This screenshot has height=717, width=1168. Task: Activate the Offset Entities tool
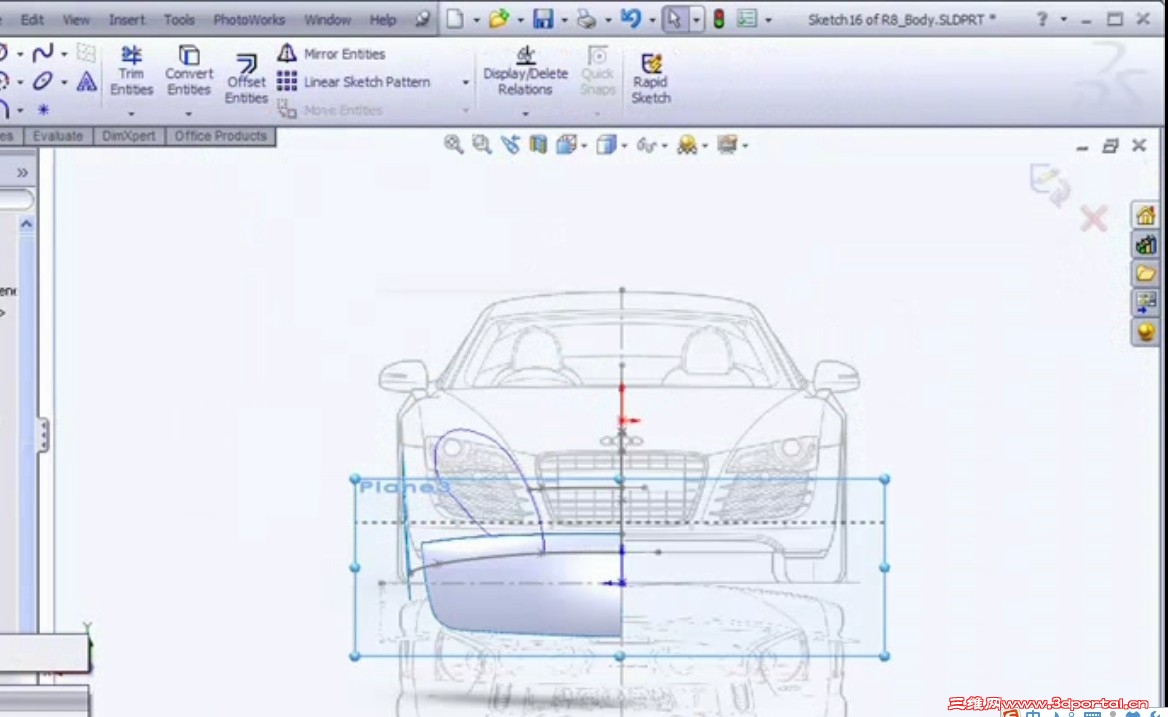tap(246, 79)
